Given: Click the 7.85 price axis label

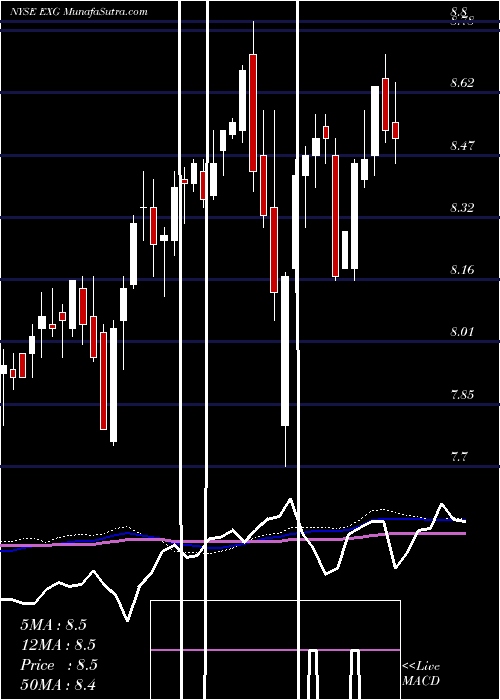Looking at the screenshot, I should (462, 394).
